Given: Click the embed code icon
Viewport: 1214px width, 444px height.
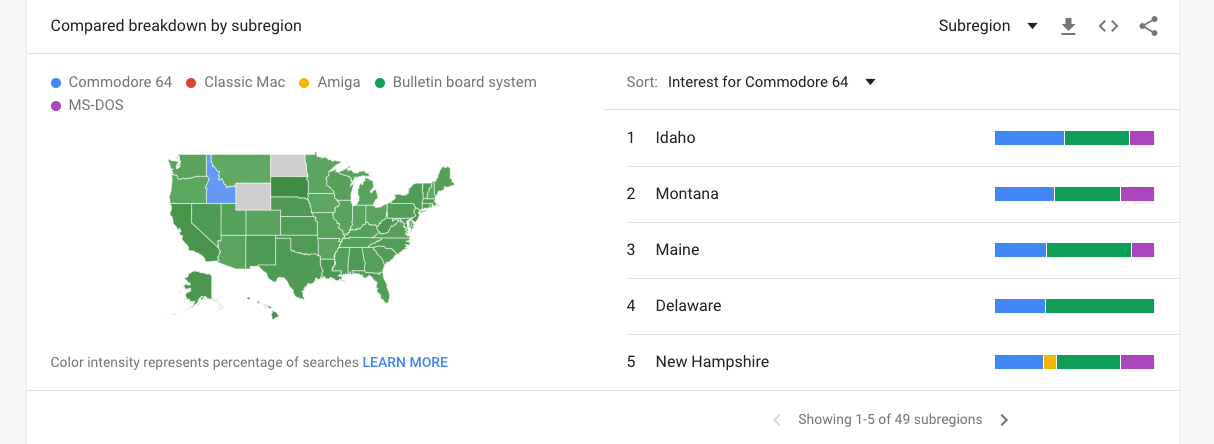Looking at the screenshot, I should click(1108, 27).
